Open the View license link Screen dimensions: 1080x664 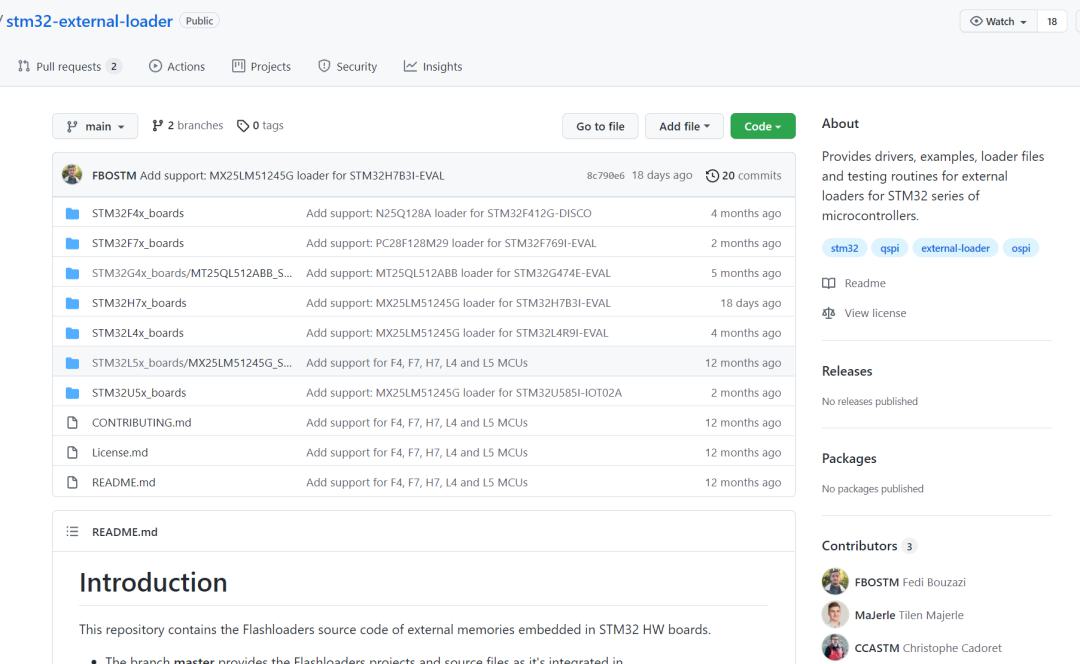click(x=864, y=313)
